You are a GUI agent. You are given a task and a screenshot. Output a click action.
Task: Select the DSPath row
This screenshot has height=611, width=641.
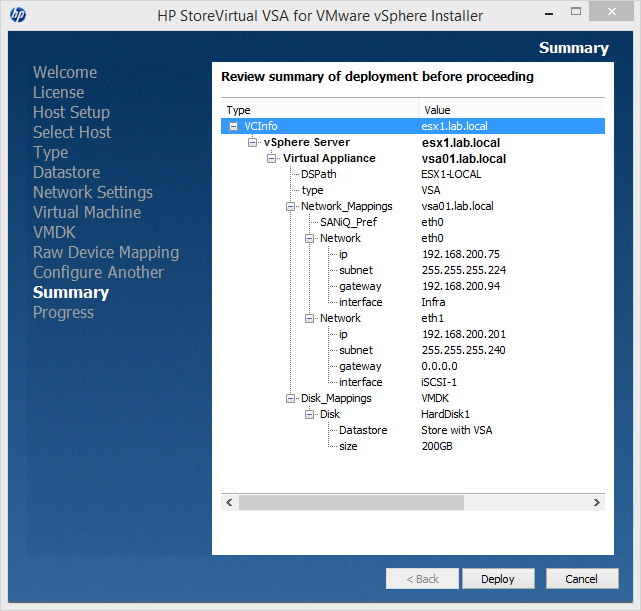pos(413,175)
